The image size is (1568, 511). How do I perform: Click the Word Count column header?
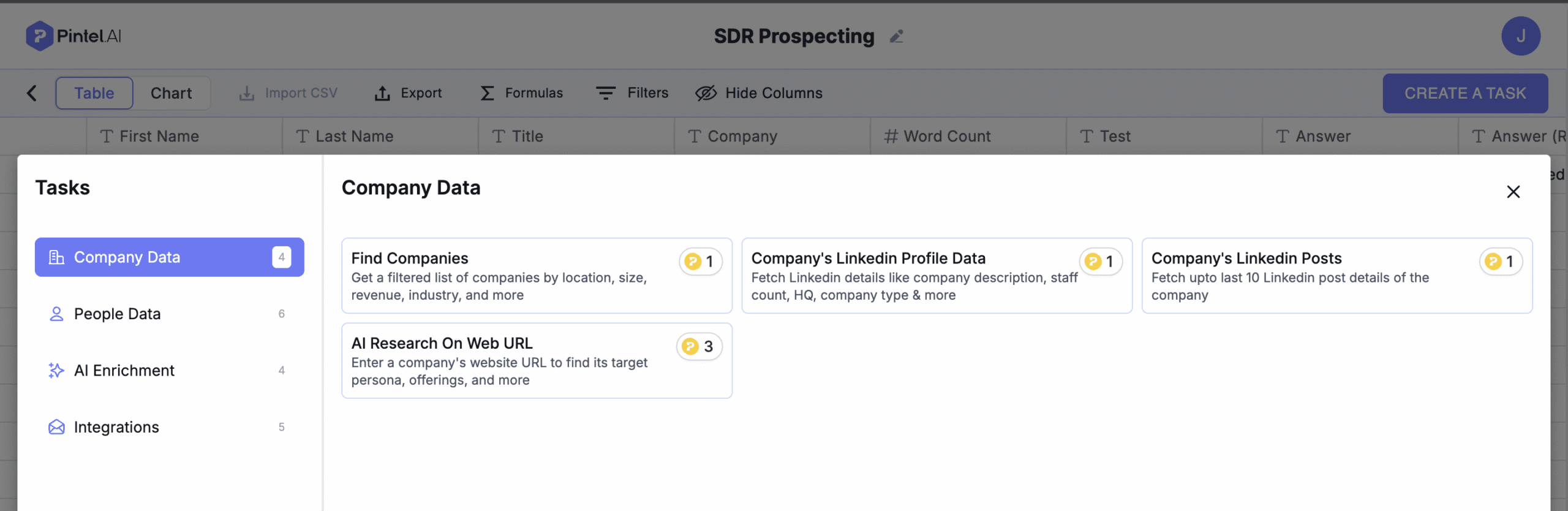968,136
